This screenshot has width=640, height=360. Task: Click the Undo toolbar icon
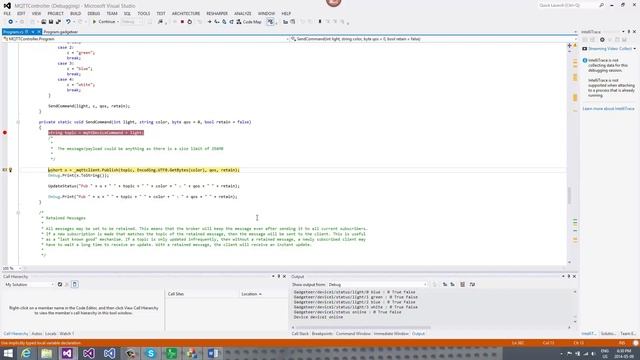pos(68,22)
